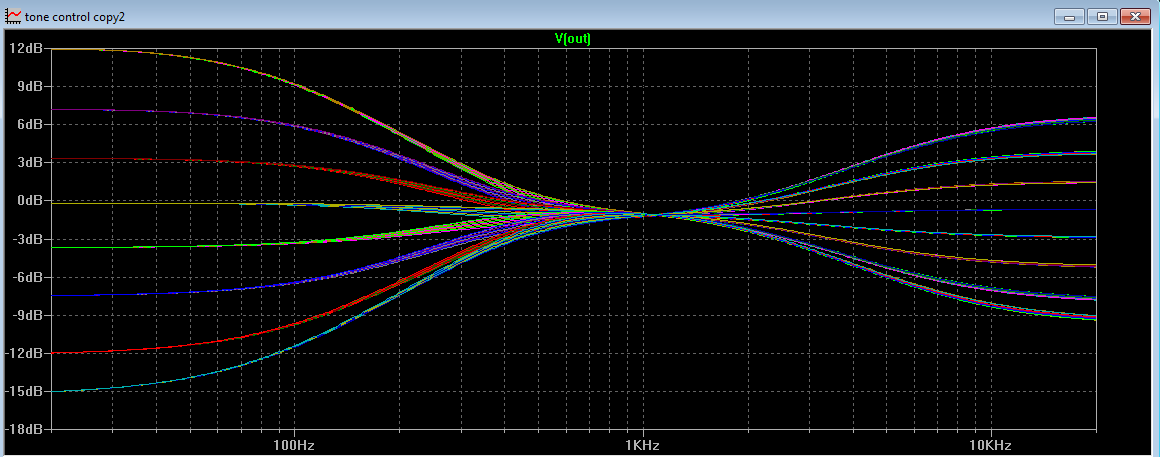Click the -3dB vertical axis label
This screenshot has height=457, width=1160.
[x=29, y=239]
